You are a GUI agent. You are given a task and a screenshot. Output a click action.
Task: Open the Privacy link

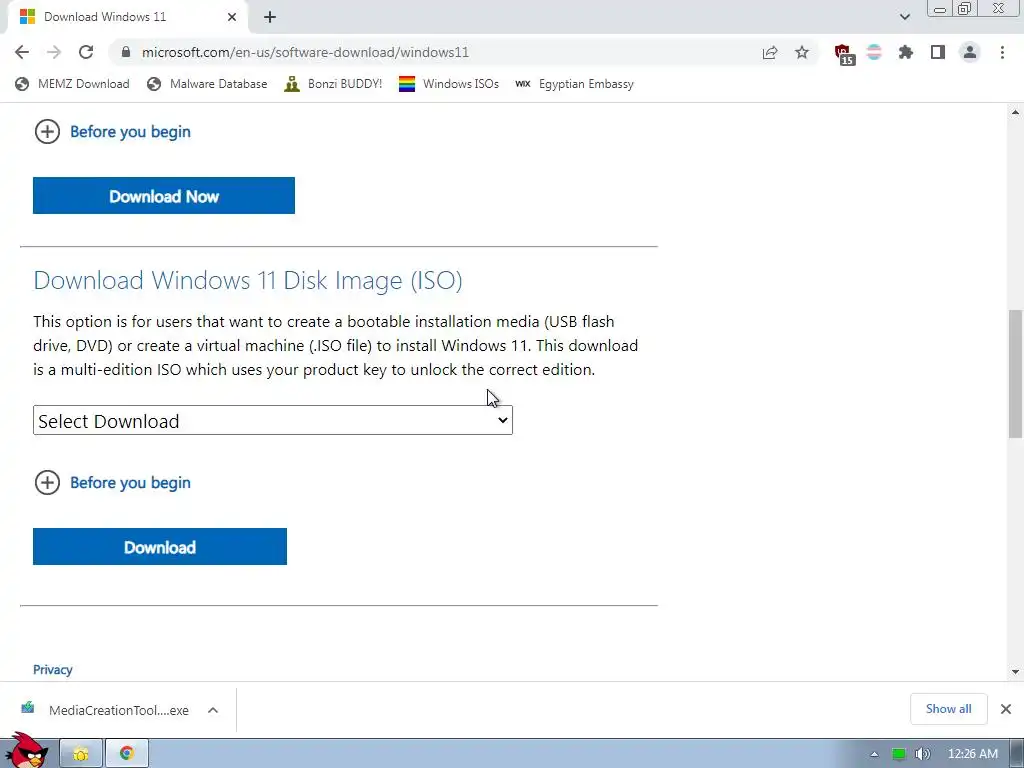pyautogui.click(x=53, y=670)
